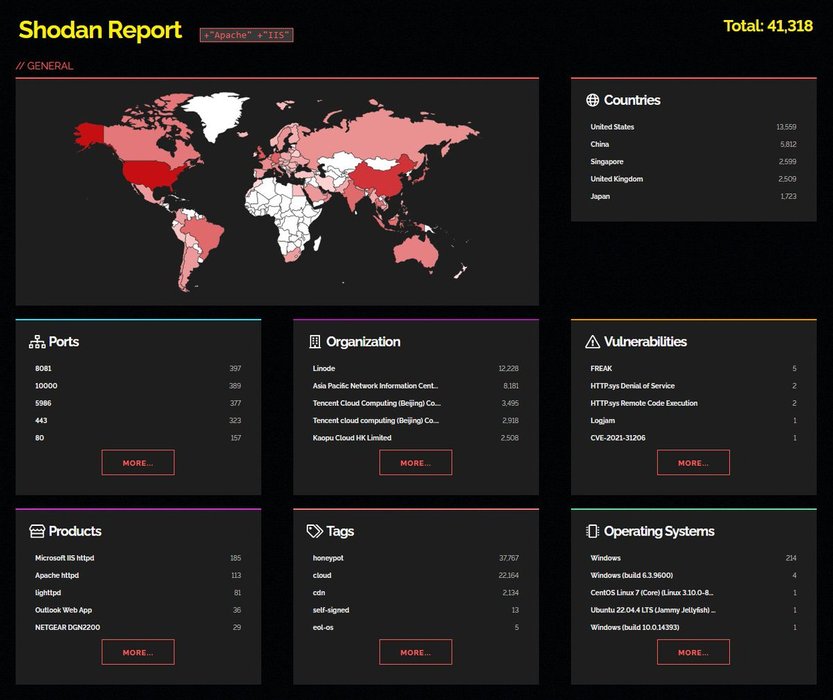Viewport: 833px width, 700px height.
Task: Open the FREAK vulnerability entry
Action: 601,368
